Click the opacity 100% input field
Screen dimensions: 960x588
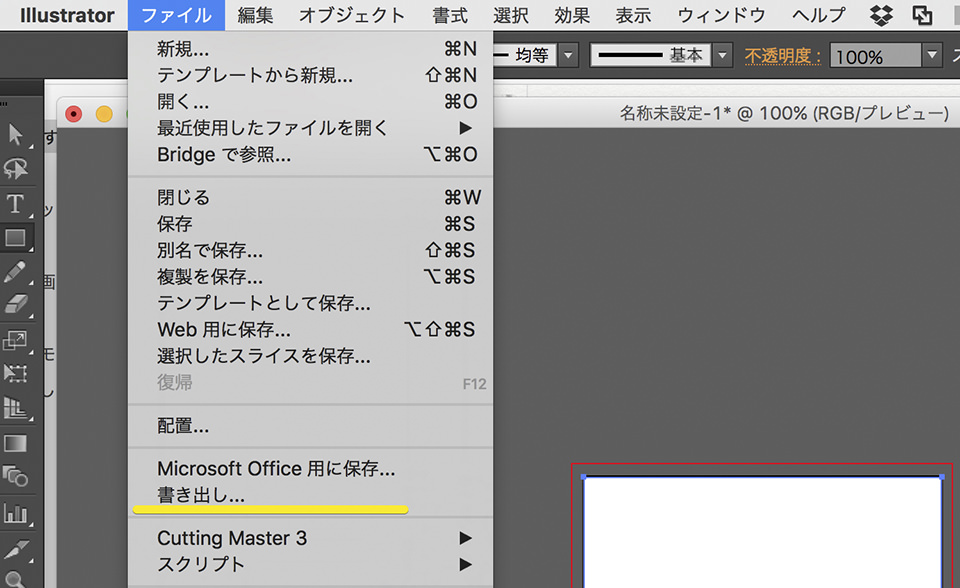(876, 56)
